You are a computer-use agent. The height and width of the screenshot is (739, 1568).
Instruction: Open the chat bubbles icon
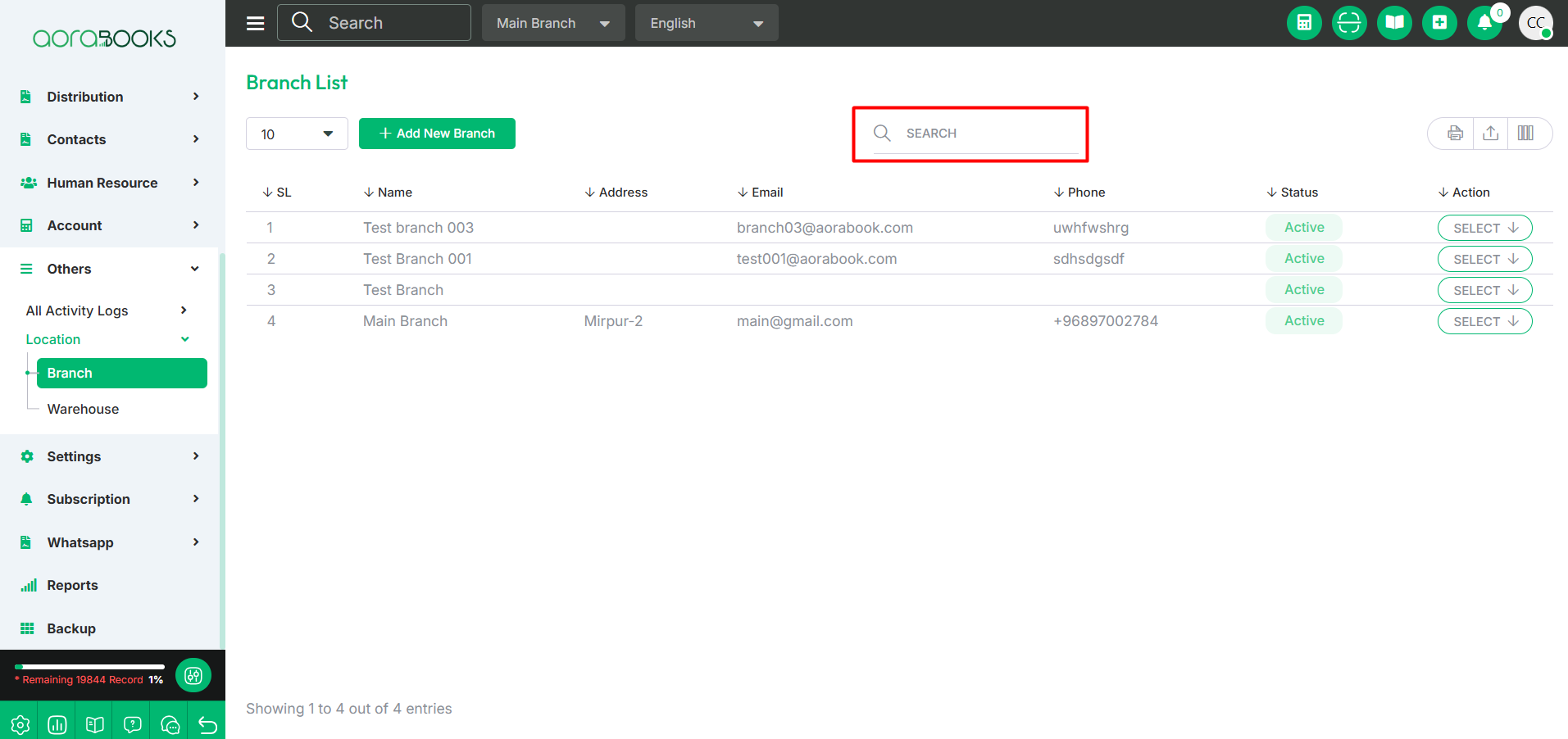click(170, 724)
